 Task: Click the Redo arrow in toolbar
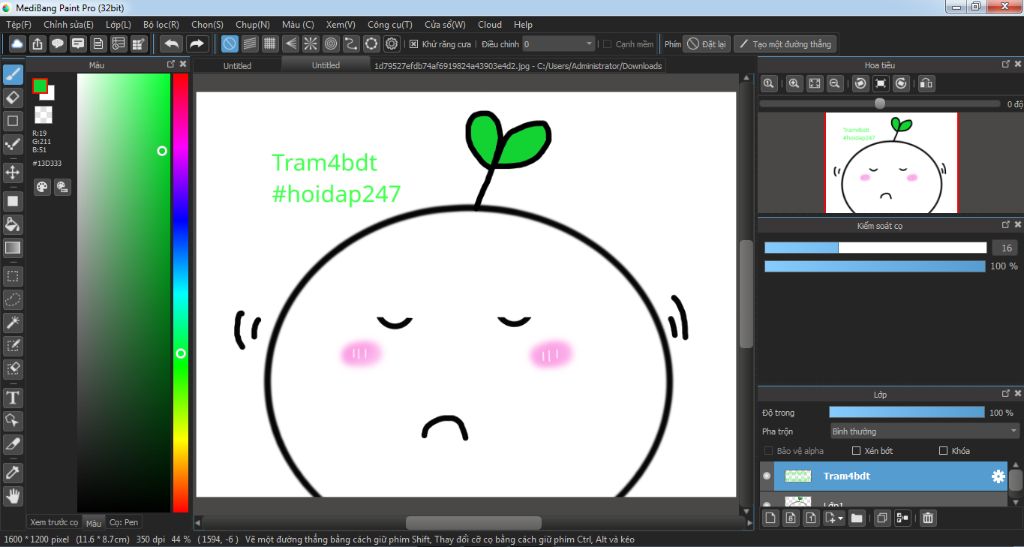[196, 44]
